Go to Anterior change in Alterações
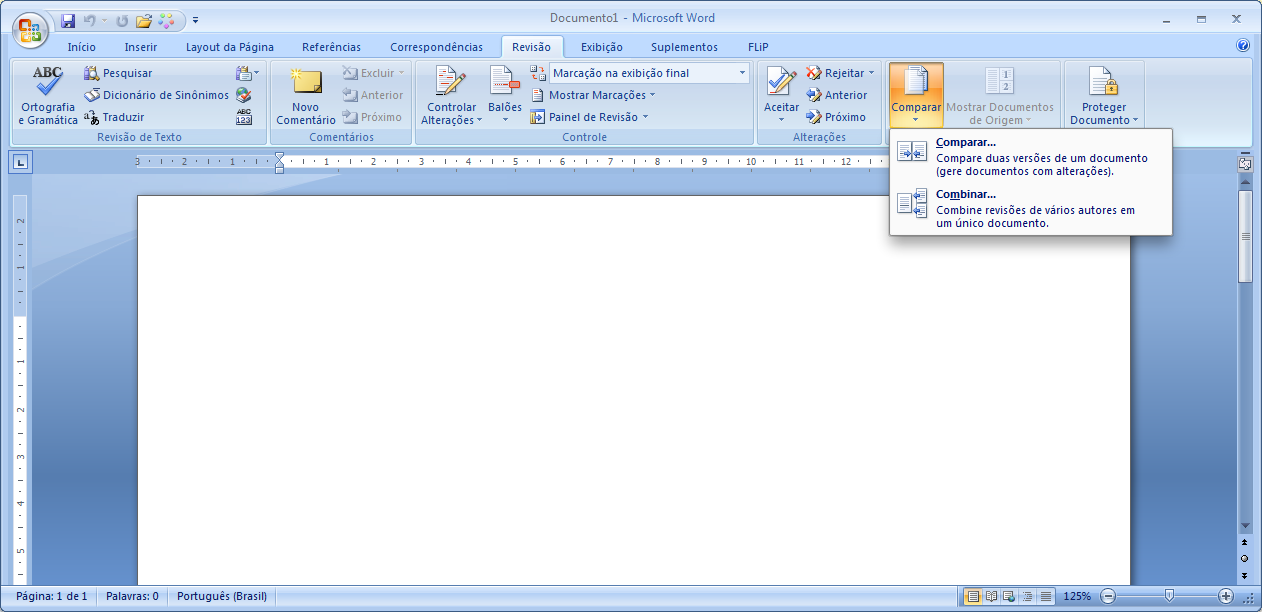 837,95
